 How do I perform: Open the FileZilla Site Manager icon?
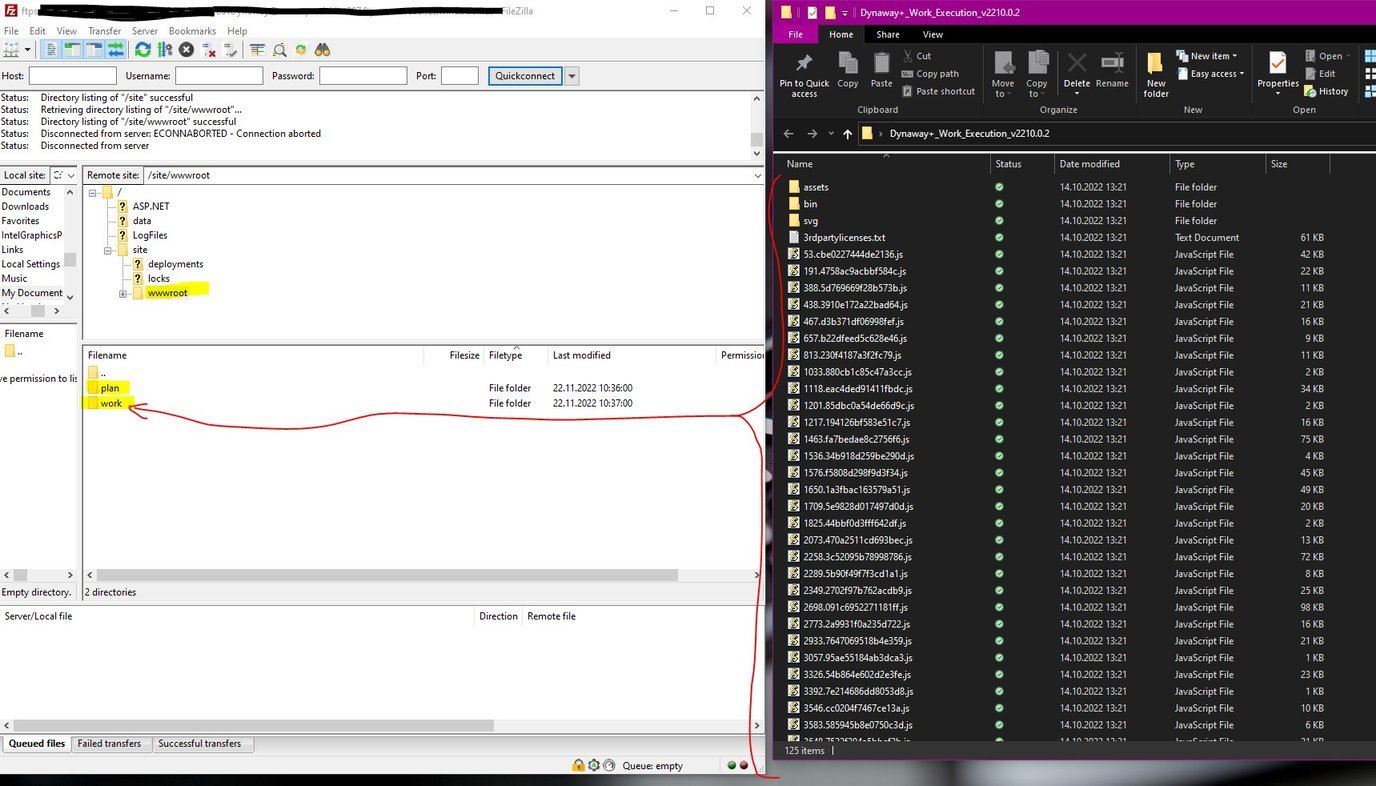point(12,50)
